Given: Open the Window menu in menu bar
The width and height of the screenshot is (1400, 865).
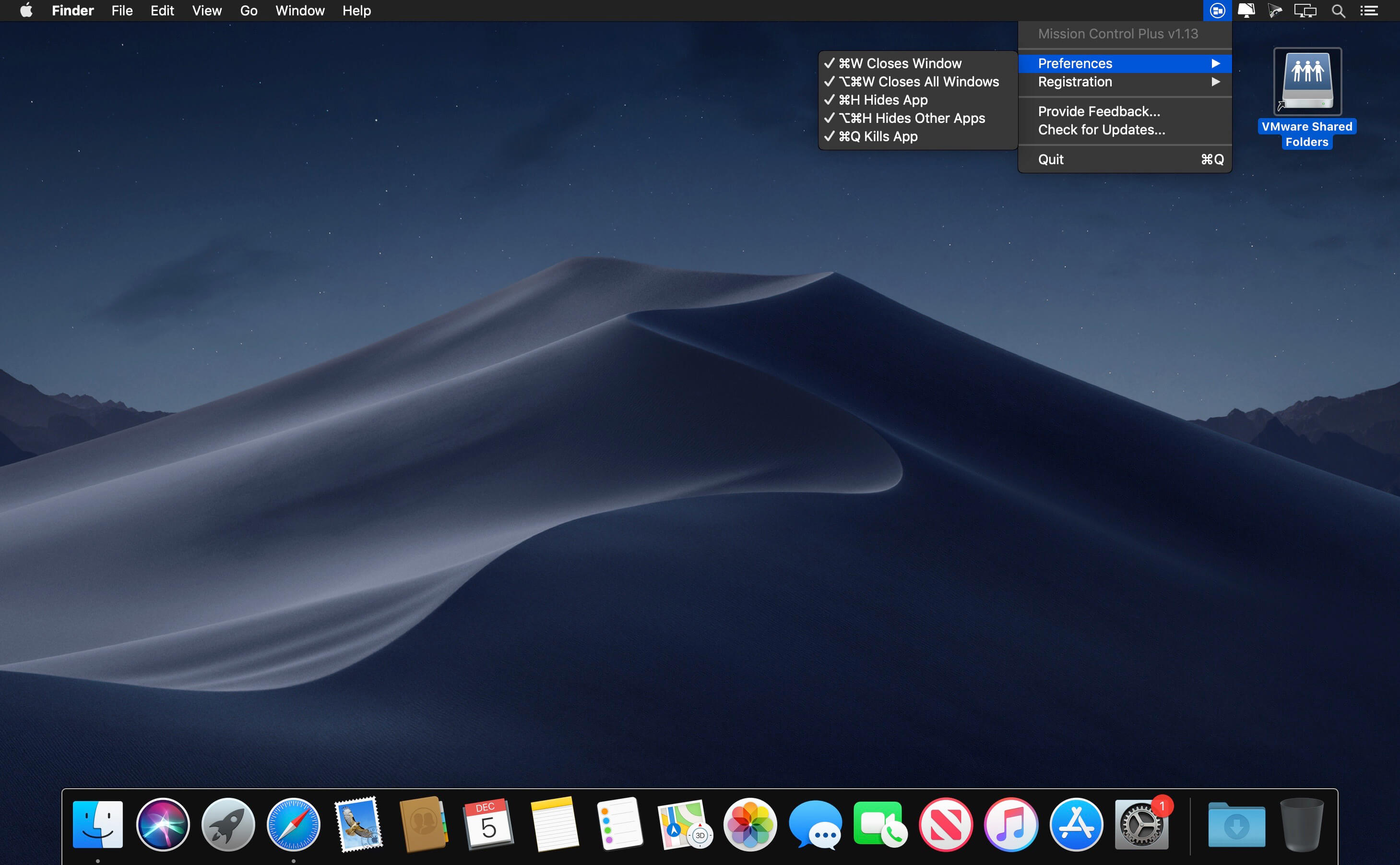Looking at the screenshot, I should 299,10.
